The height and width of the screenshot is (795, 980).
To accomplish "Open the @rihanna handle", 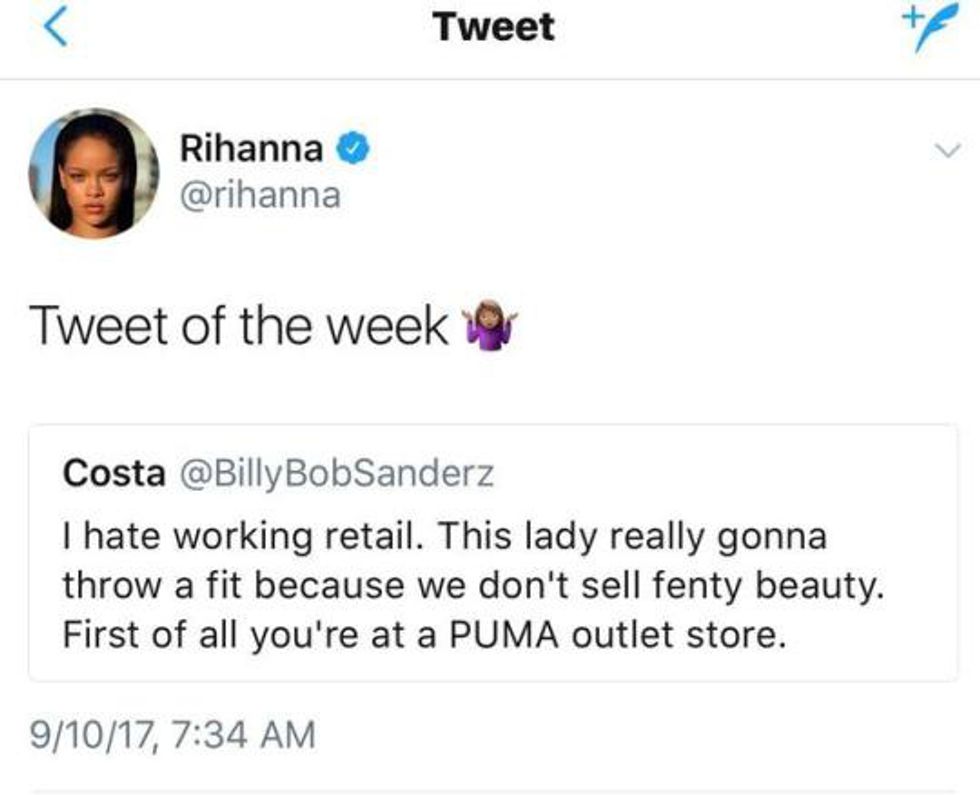I will [259, 194].
